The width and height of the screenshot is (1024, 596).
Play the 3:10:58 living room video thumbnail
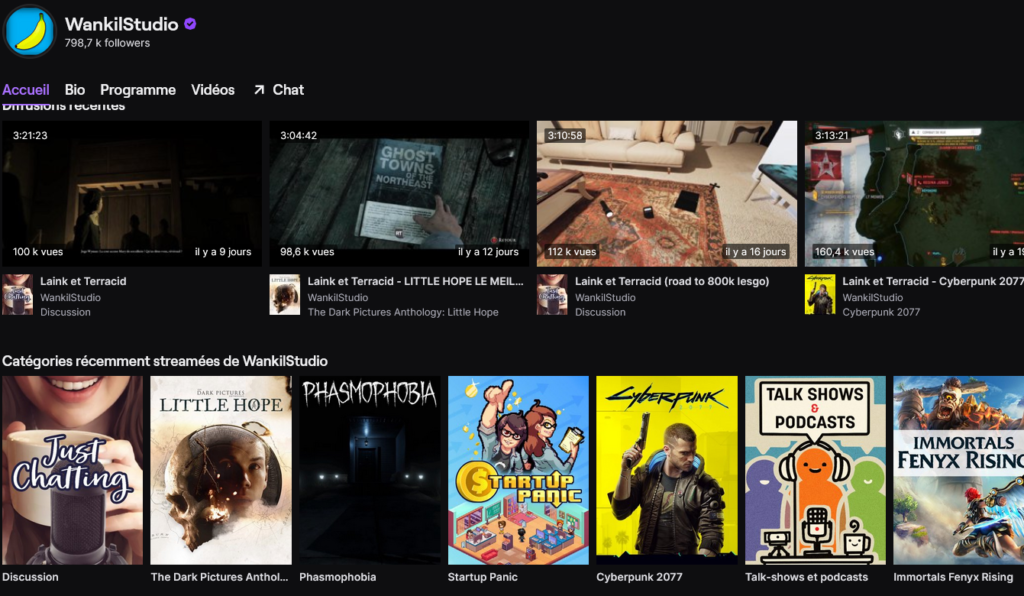tap(667, 193)
